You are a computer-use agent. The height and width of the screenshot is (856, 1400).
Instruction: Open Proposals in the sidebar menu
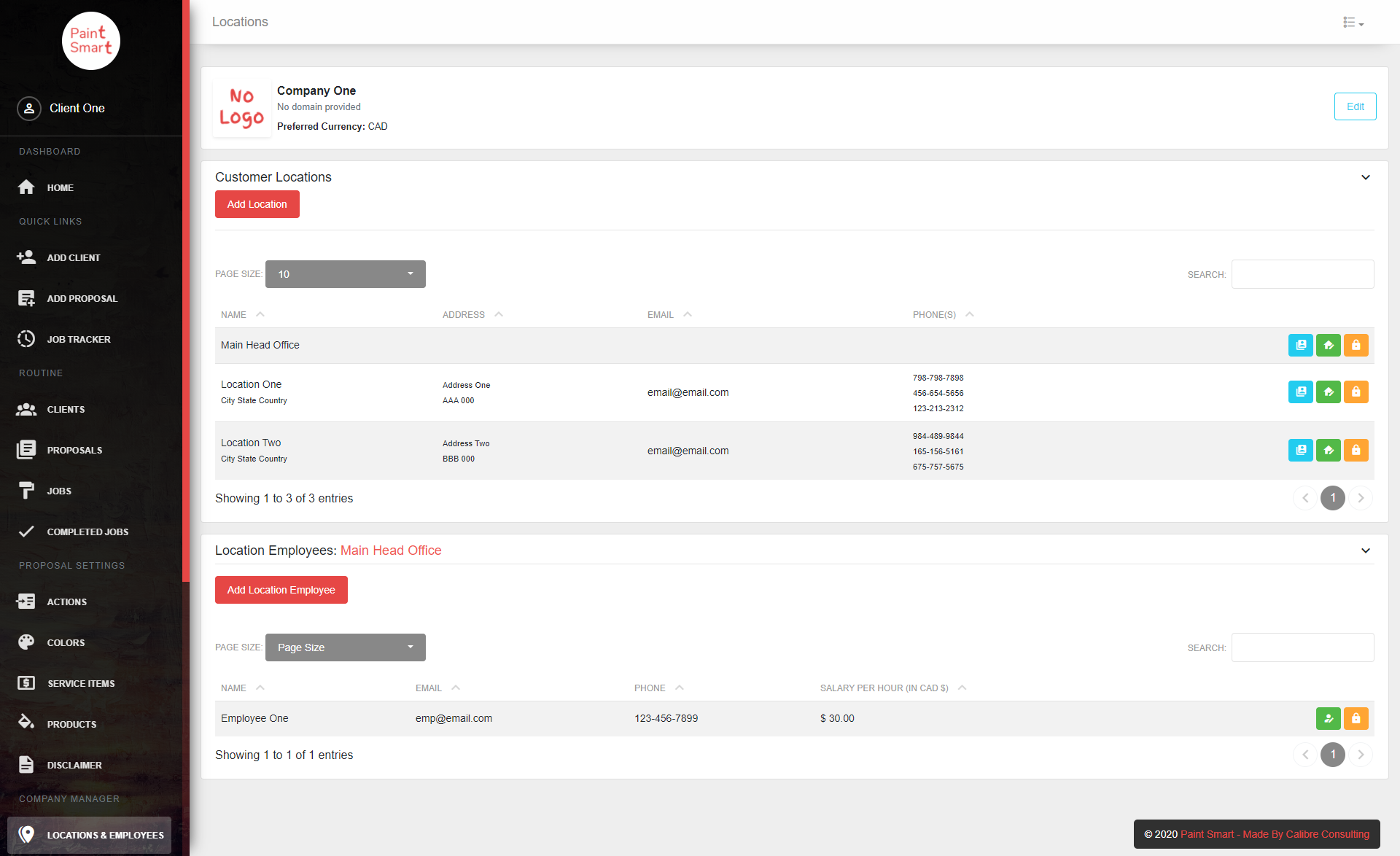(74, 450)
